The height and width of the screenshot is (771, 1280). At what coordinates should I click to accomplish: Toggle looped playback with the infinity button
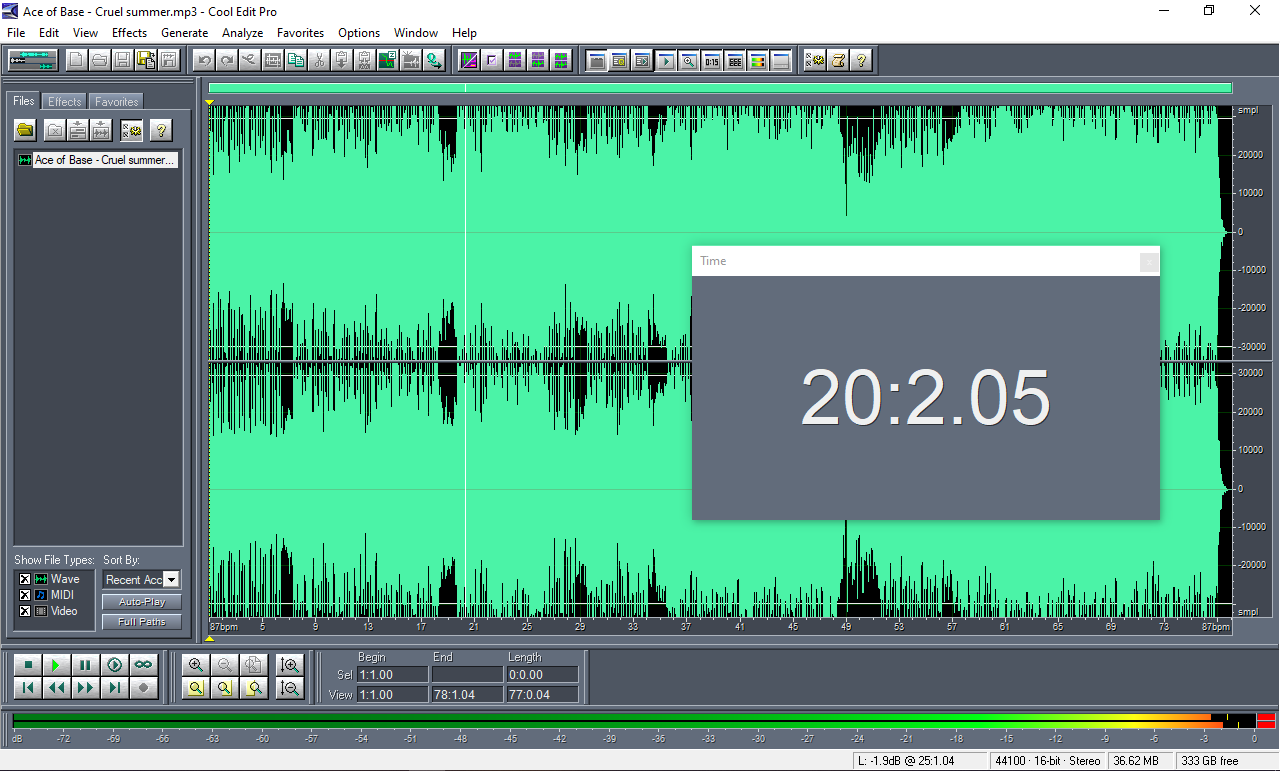pyautogui.click(x=144, y=664)
